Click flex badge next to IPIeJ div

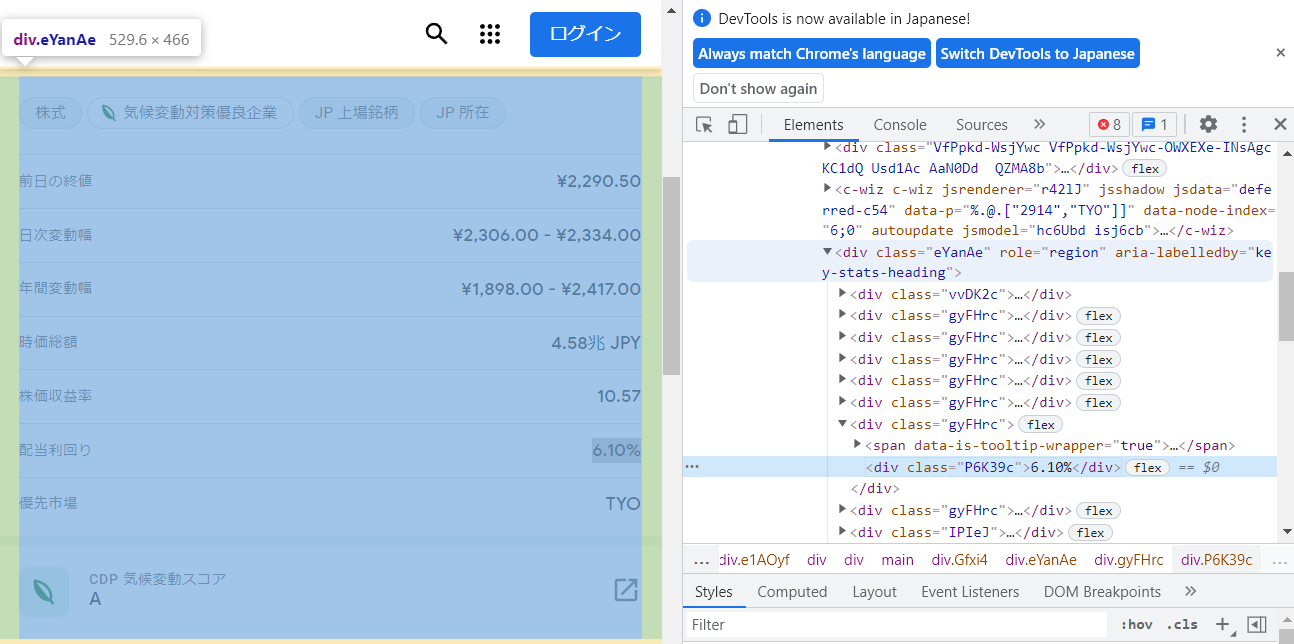click(x=1090, y=533)
